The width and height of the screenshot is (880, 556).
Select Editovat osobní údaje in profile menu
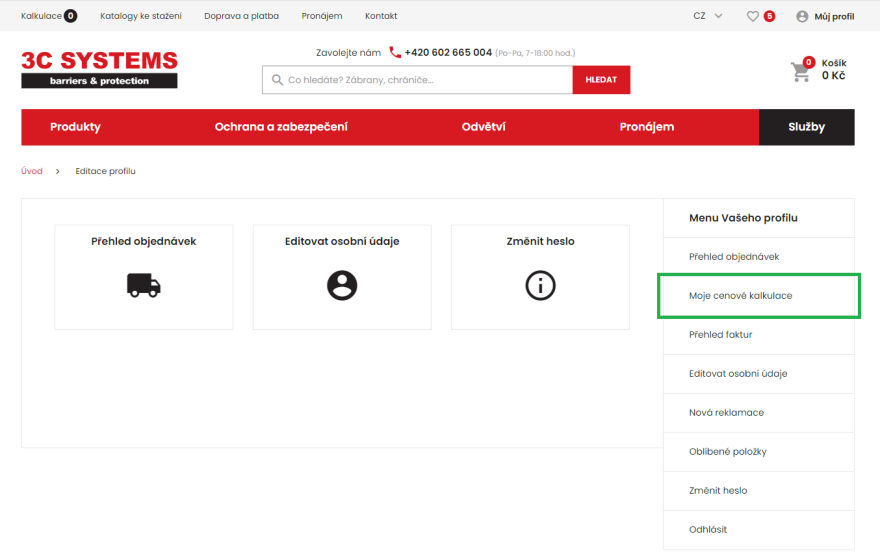[759, 374]
